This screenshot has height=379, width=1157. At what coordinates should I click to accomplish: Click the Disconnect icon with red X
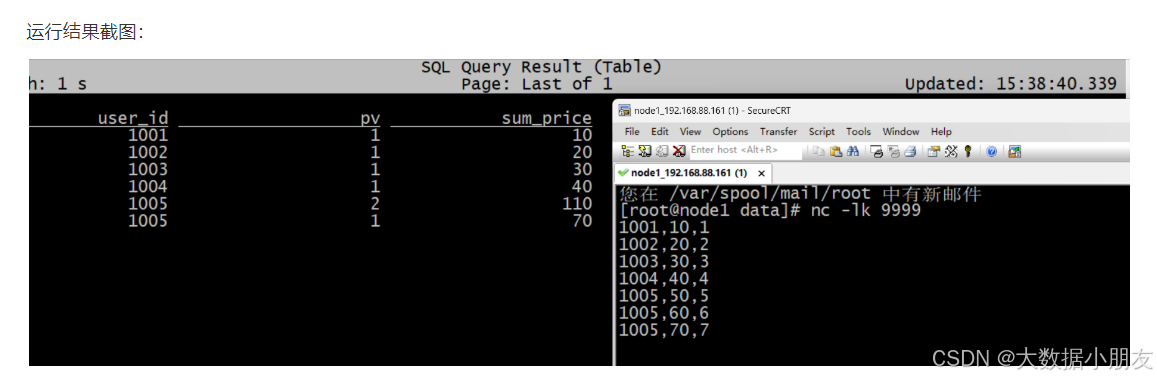tap(679, 151)
